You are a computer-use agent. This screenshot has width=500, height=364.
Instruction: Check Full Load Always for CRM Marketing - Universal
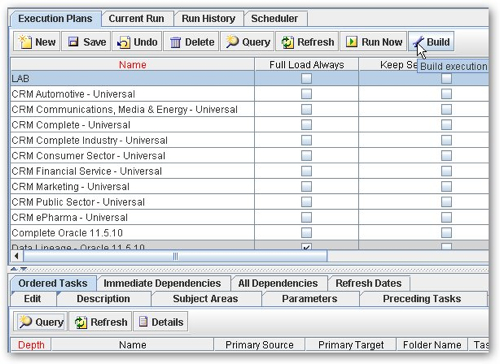(306, 186)
